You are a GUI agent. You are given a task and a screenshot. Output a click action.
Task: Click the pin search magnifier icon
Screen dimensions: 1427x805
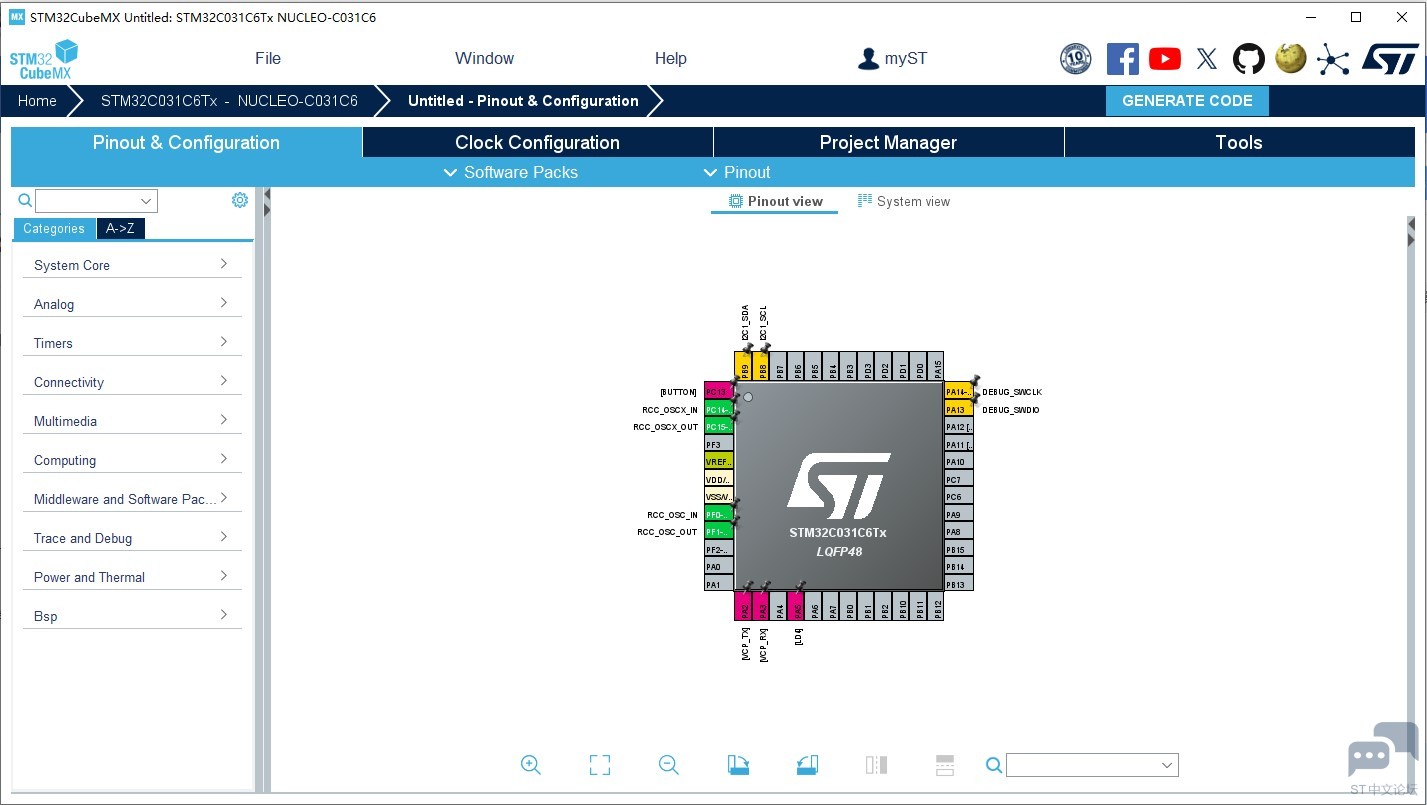(x=994, y=765)
